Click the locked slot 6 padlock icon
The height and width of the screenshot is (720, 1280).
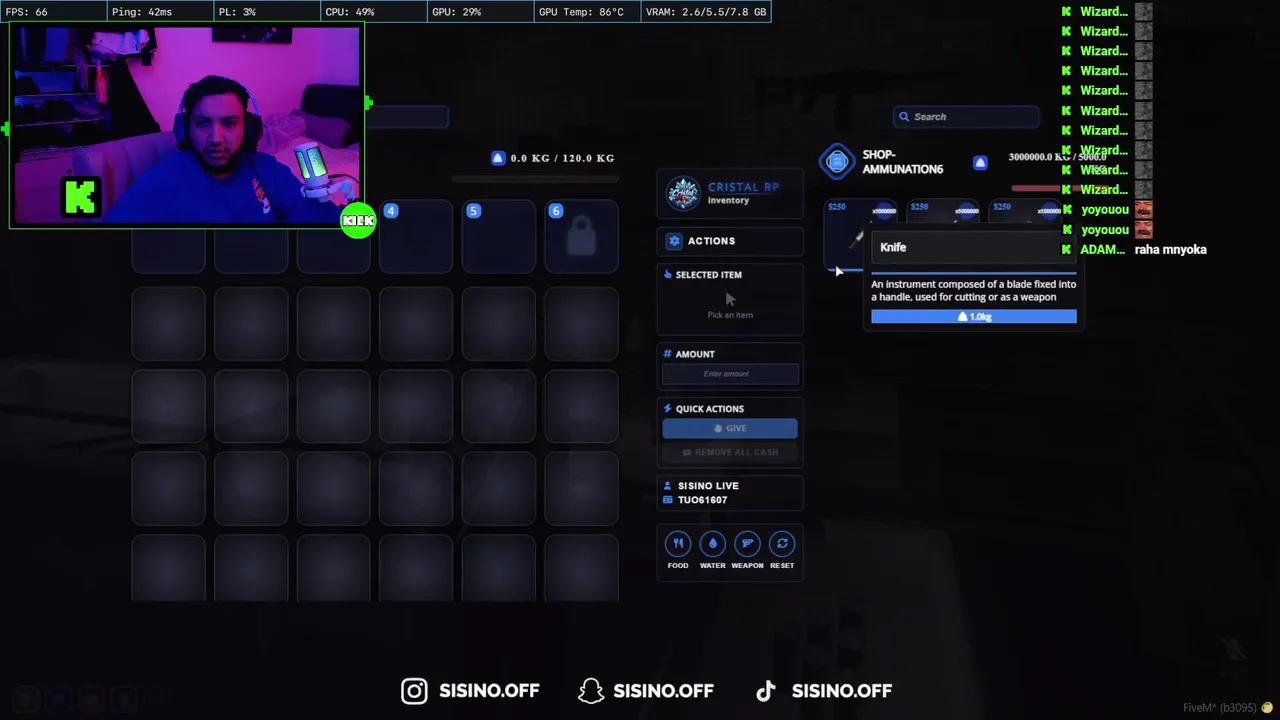coord(582,238)
